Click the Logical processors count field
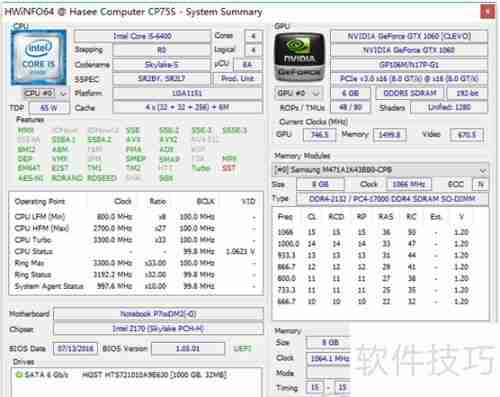The height and width of the screenshot is (397, 500). click(x=253, y=50)
